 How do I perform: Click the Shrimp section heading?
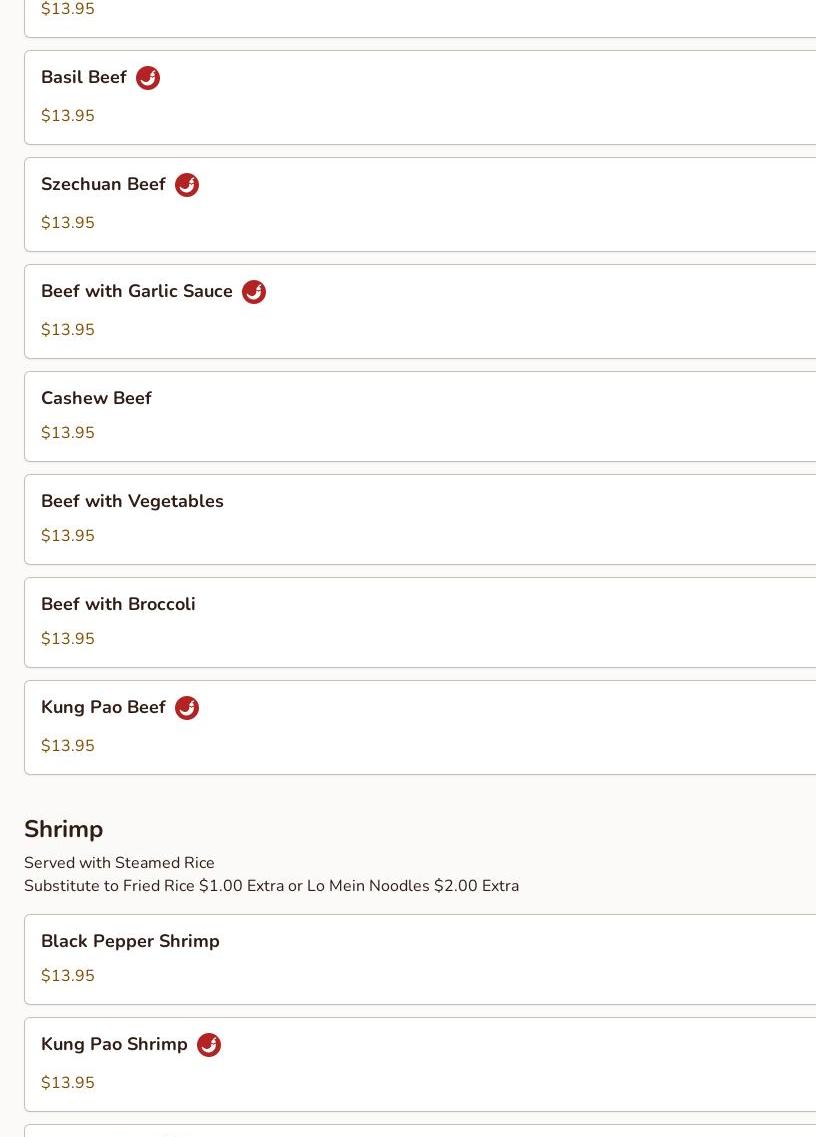(63, 829)
